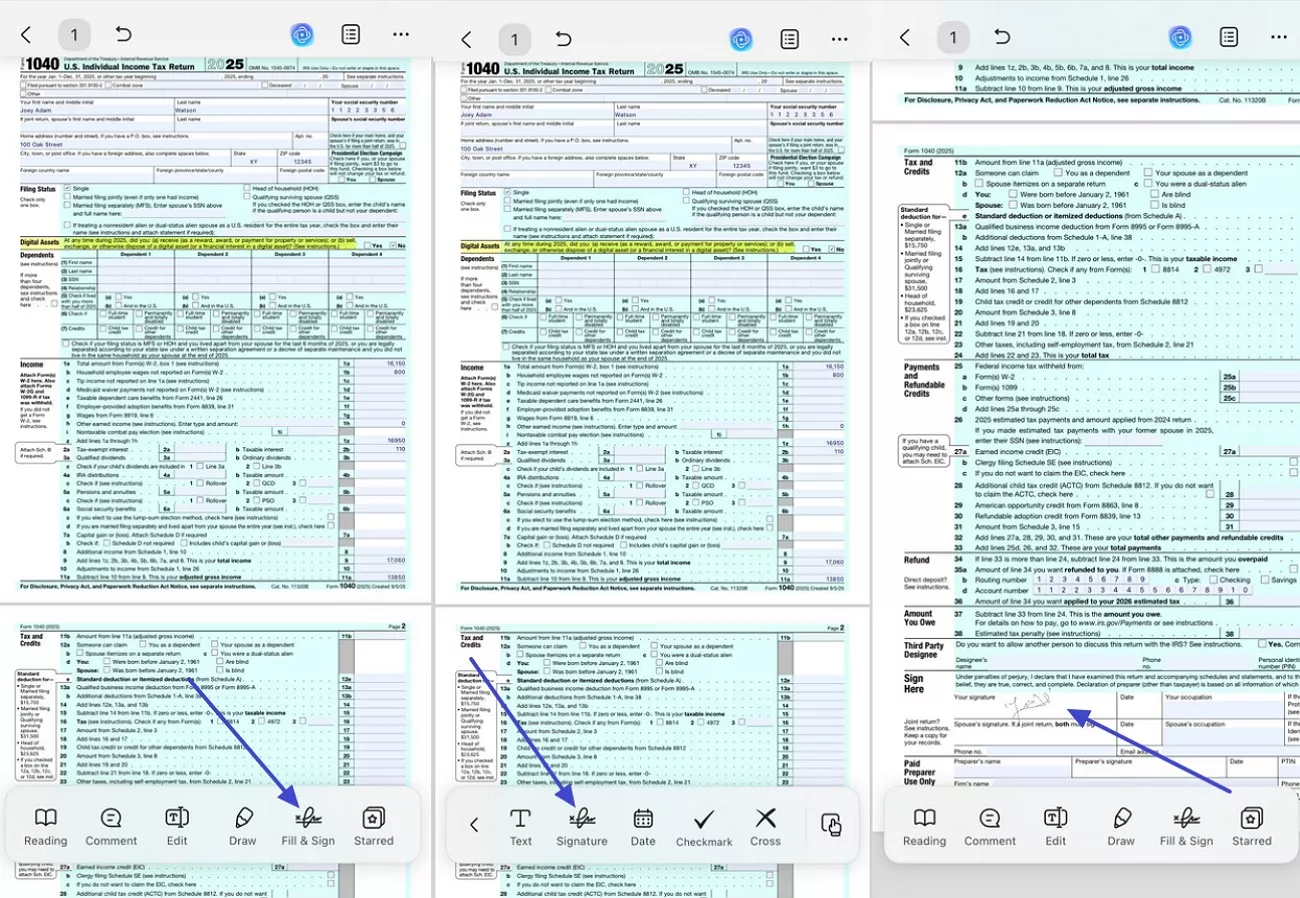Insert a Date stamp
1300x898 pixels.
click(642, 823)
